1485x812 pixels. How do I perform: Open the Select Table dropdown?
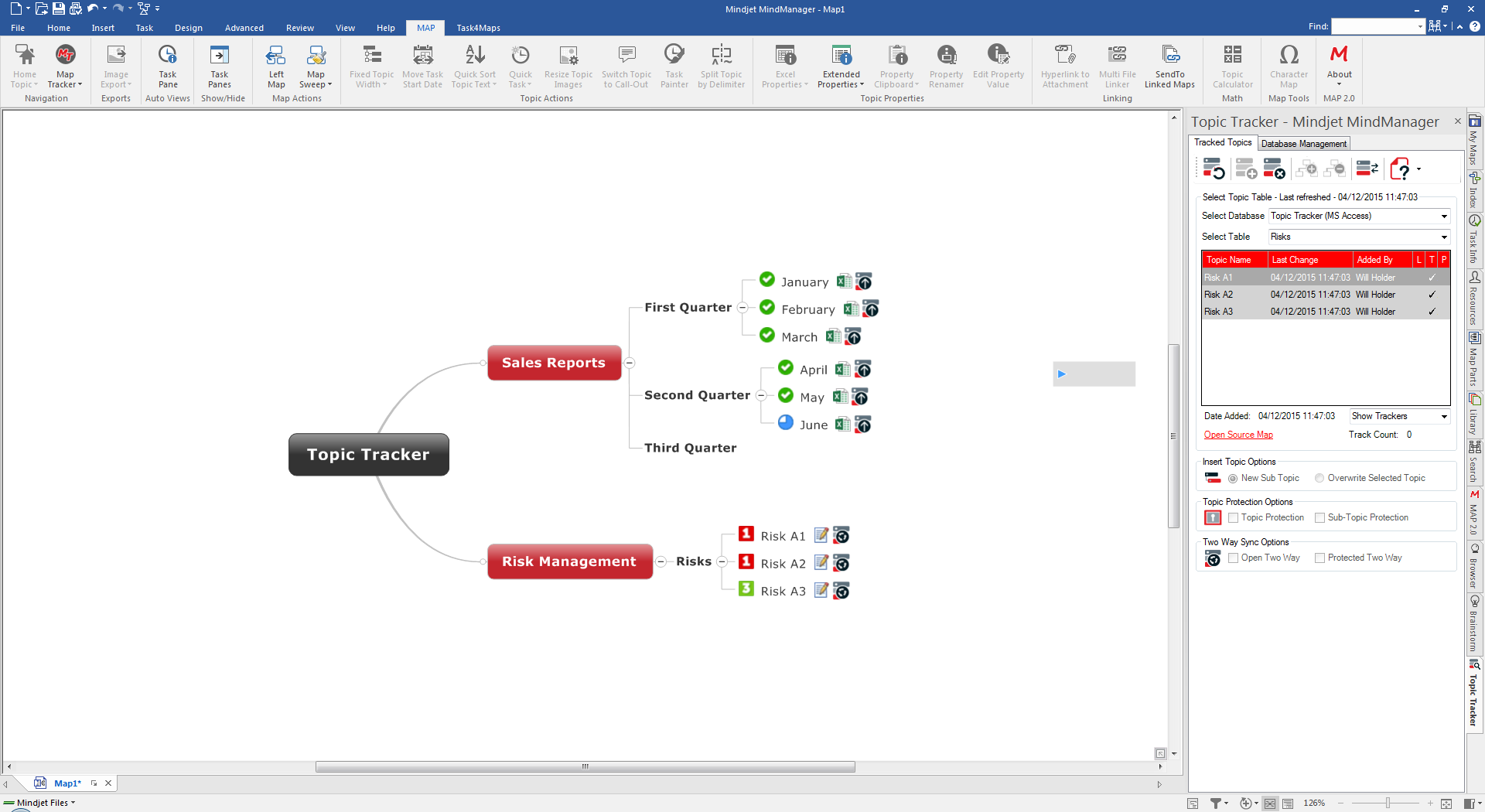[1443, 237]
